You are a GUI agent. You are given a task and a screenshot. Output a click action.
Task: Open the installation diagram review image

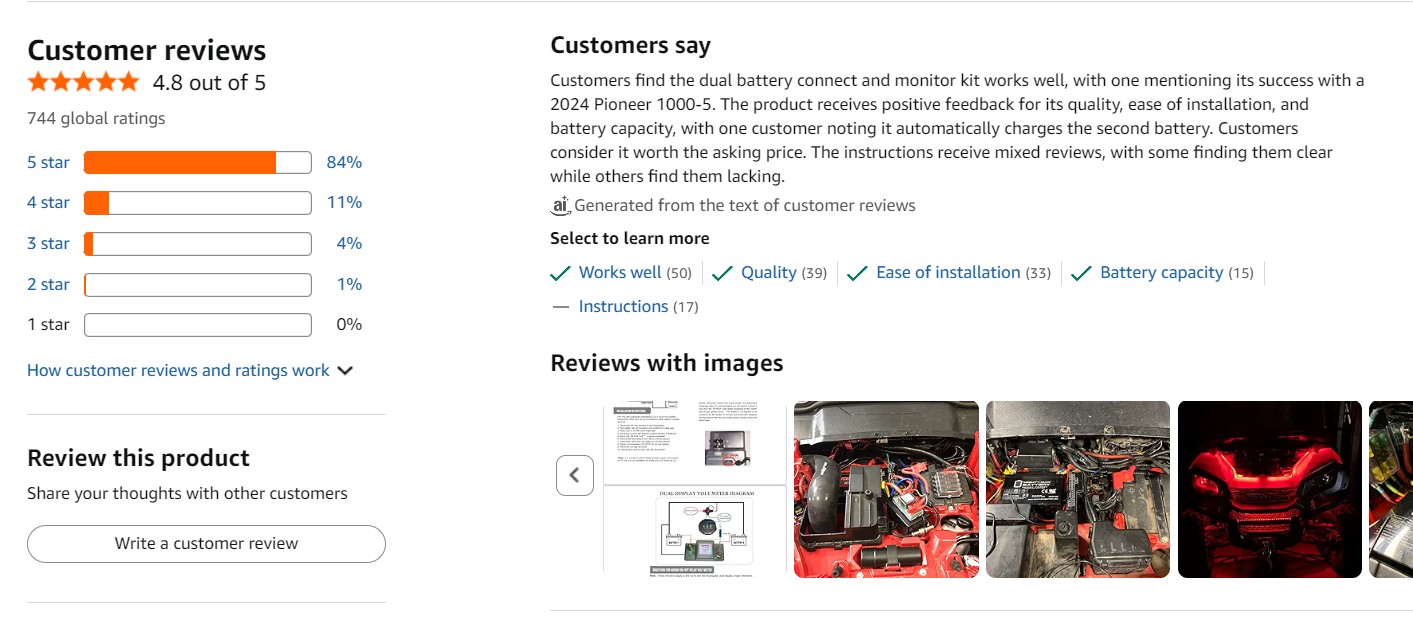[x=695, y=489]
